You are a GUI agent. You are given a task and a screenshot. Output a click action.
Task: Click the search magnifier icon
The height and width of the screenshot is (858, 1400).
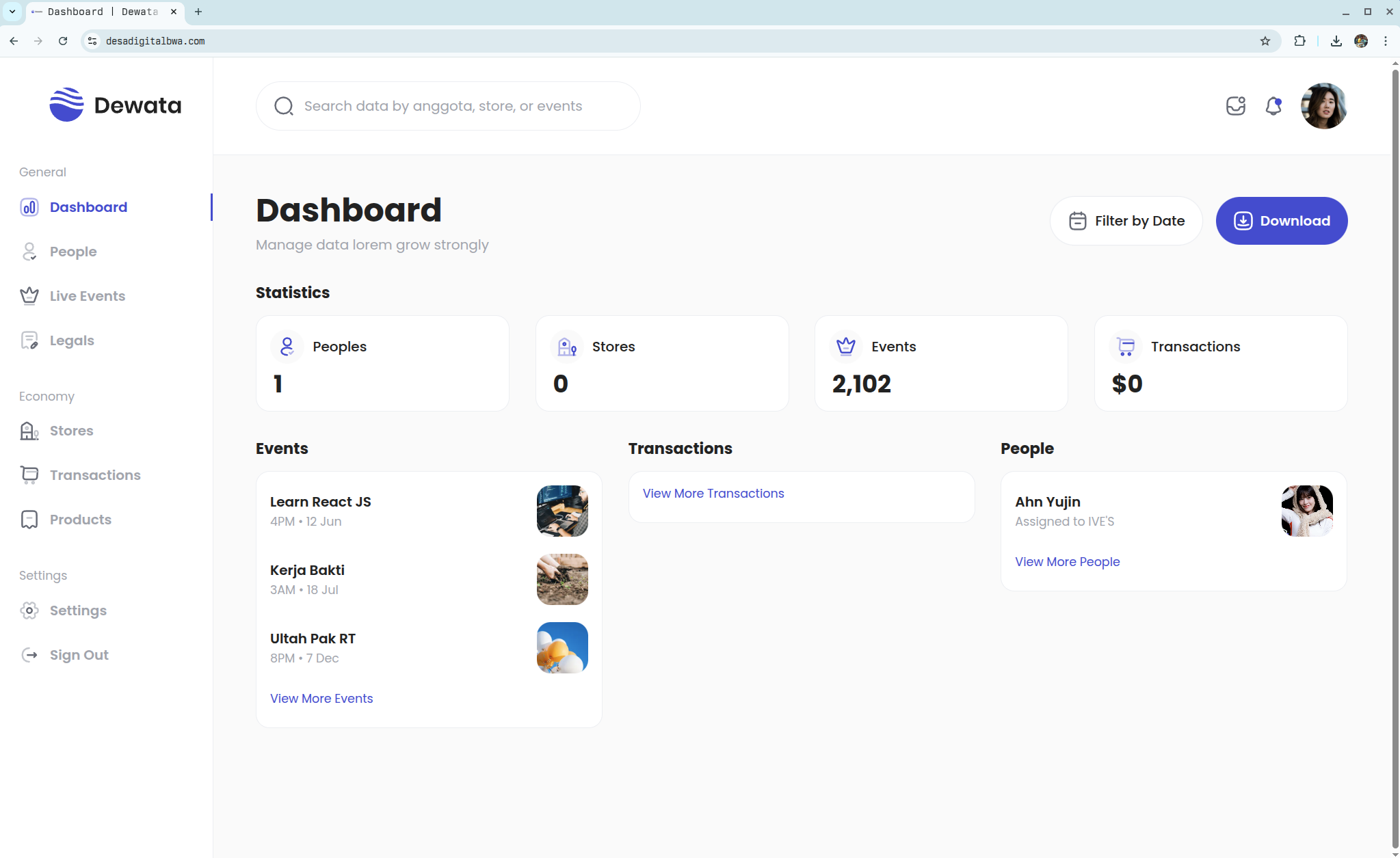coord(284,106)
